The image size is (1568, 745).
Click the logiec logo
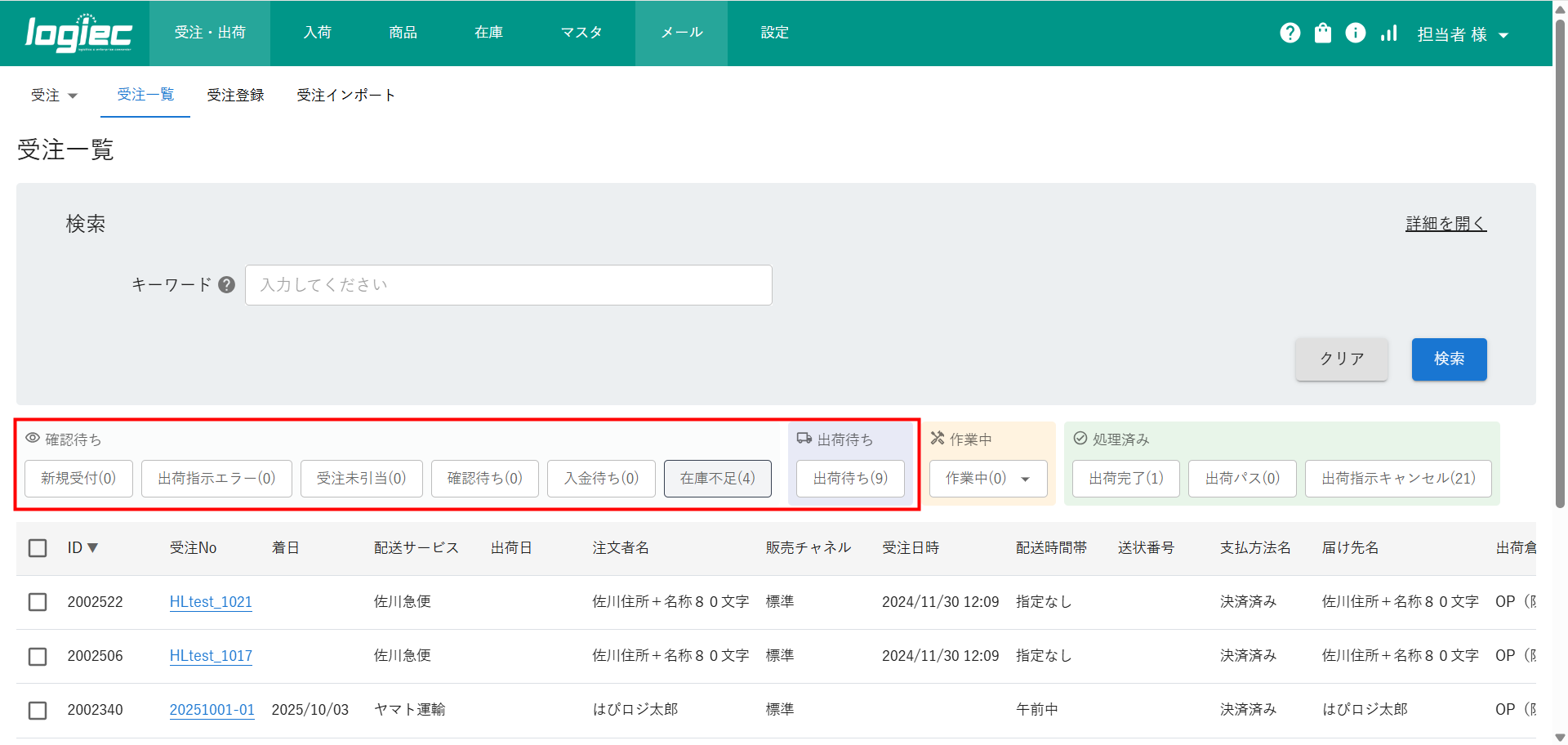78,33
